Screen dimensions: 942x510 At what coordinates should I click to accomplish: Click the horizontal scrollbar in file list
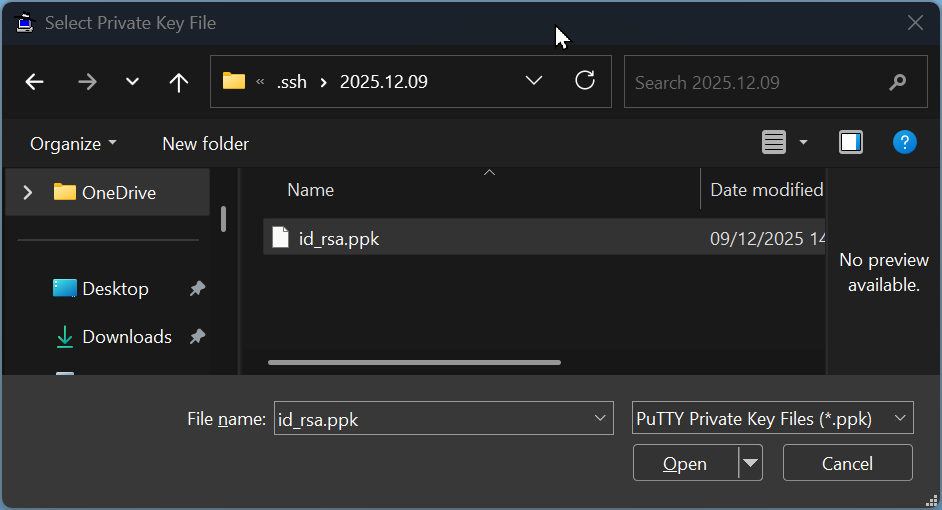click(414, 362)
